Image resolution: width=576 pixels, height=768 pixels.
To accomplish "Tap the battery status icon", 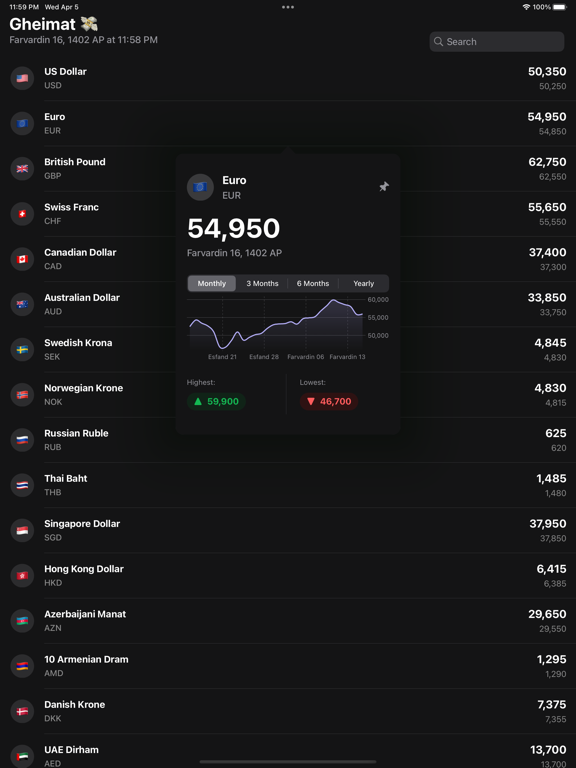I will (x=559, y=7).
